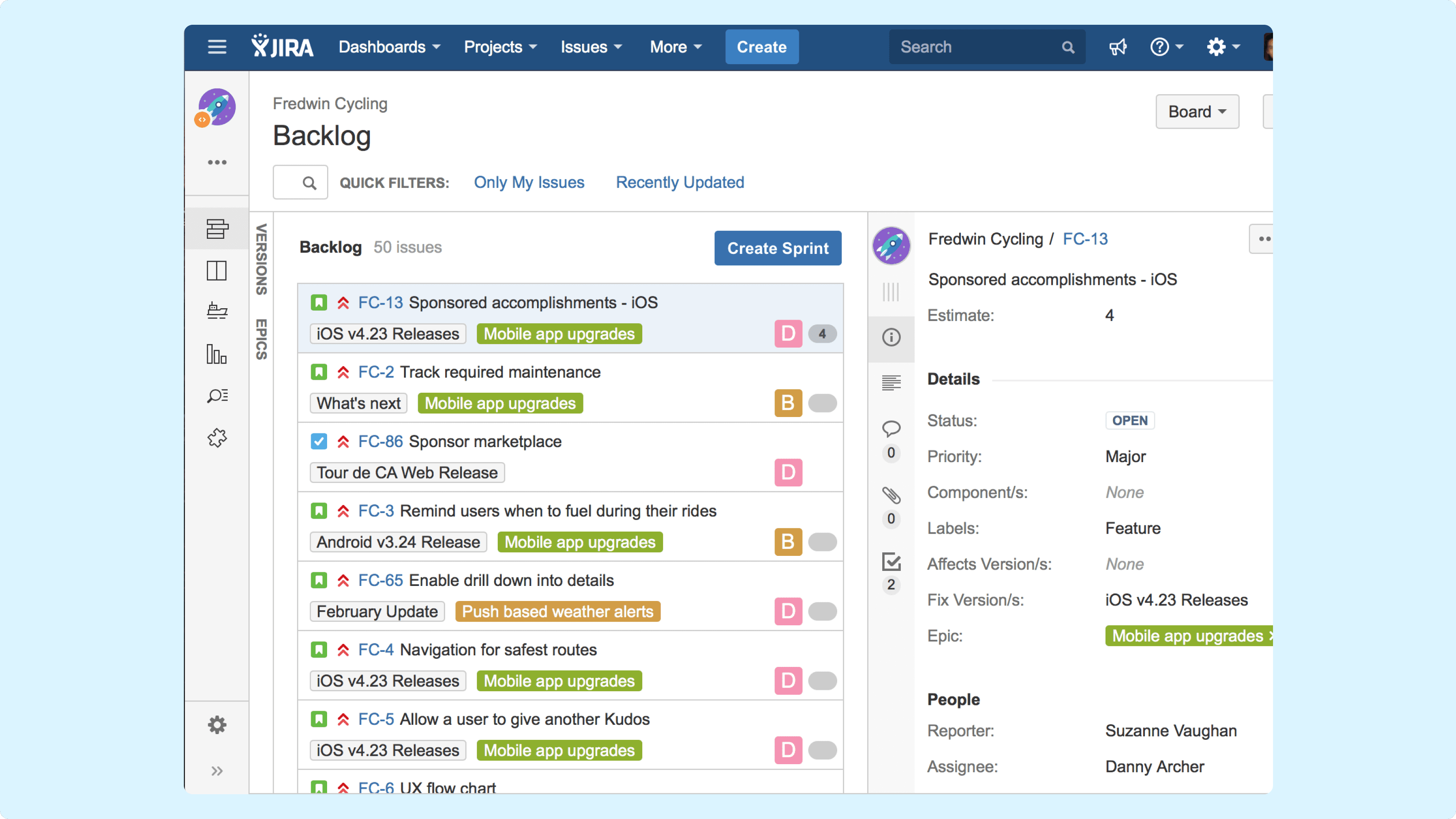Click Push based weather alerts epic tag
The height and width of the screenshot is (819, 1456).
558,612
